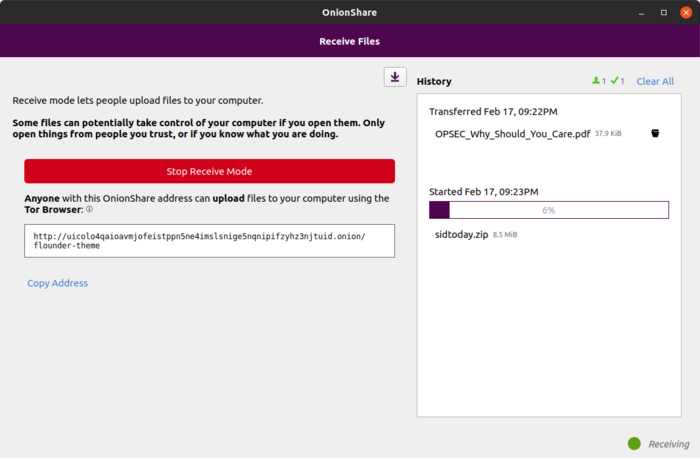The width and height of the screenshot is (700, 458).
Task: Click the Receive Files header title
Action: (350, 41)
